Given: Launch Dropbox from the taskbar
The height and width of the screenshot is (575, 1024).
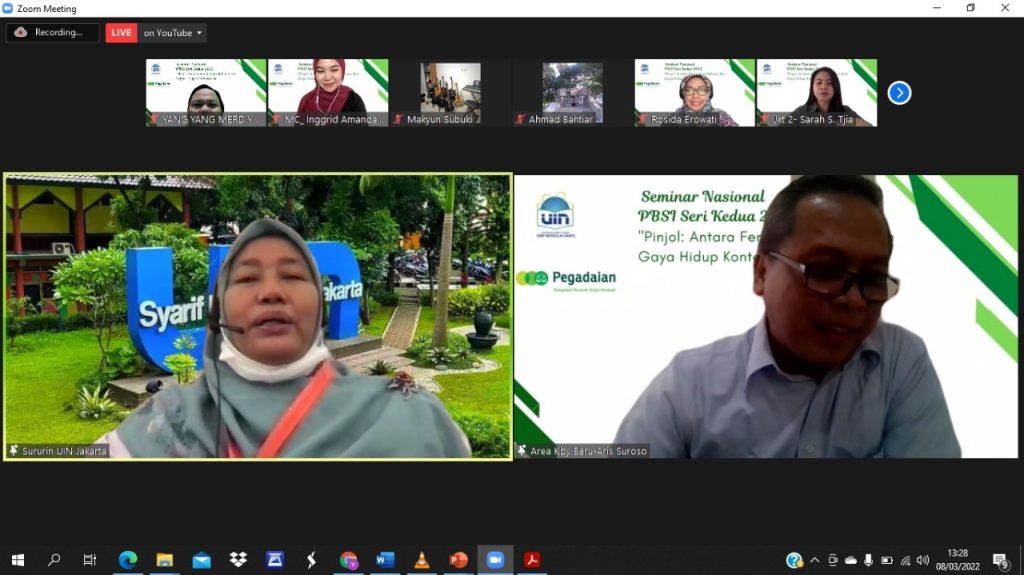Looking at the screenshot, I should [238, 560].
